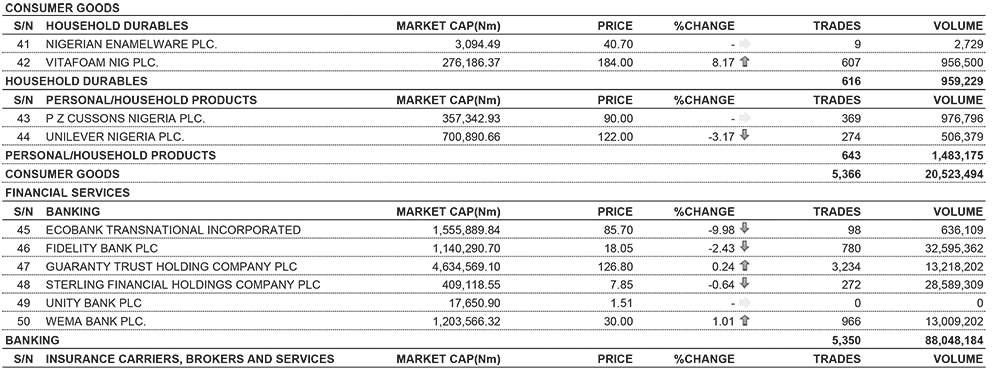Select the VITAFOAM NIG PLC. row name
996x385 pixels.
pos(102,62)
